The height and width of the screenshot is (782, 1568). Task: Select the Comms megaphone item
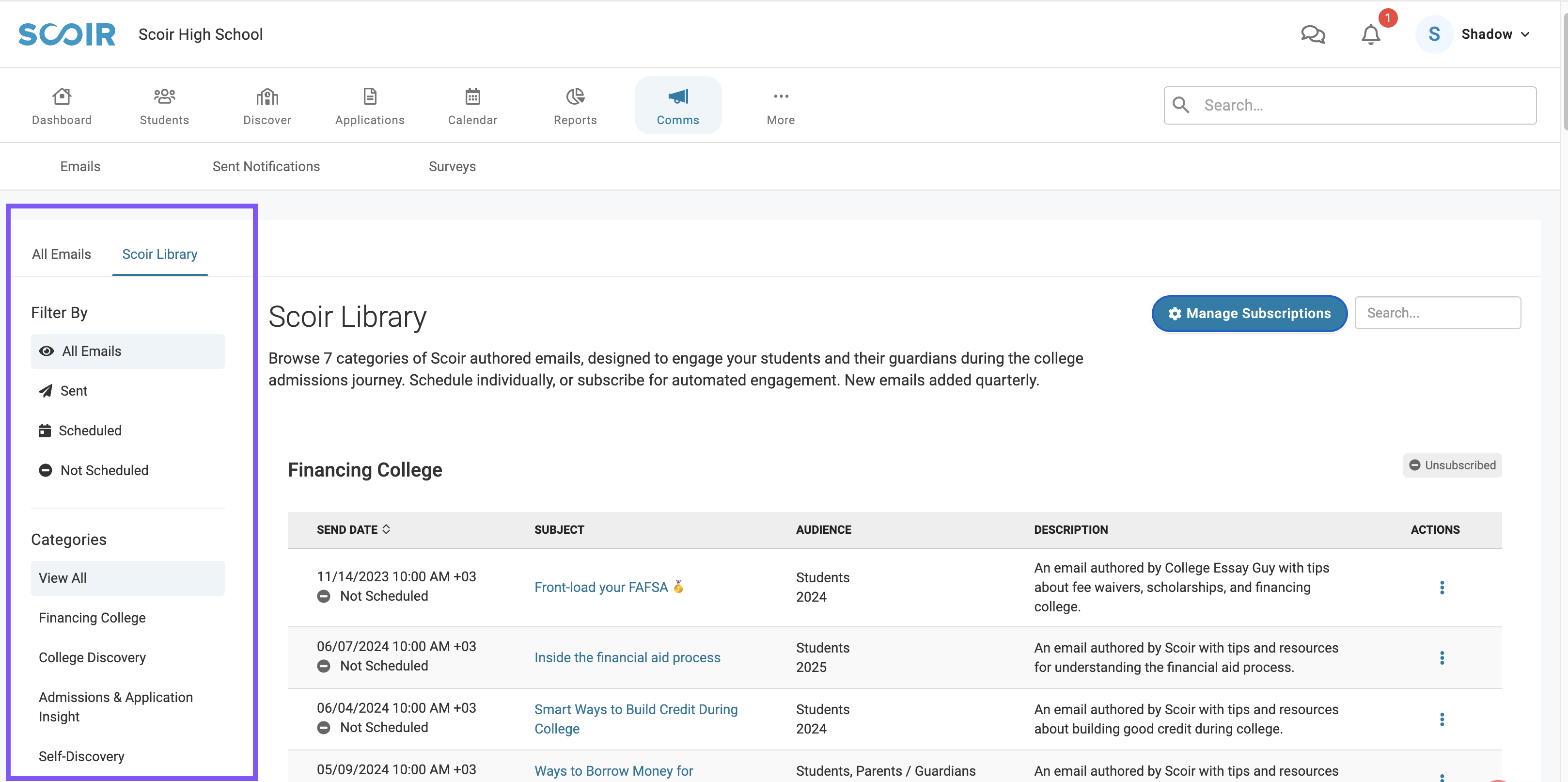tap(677, 105)
